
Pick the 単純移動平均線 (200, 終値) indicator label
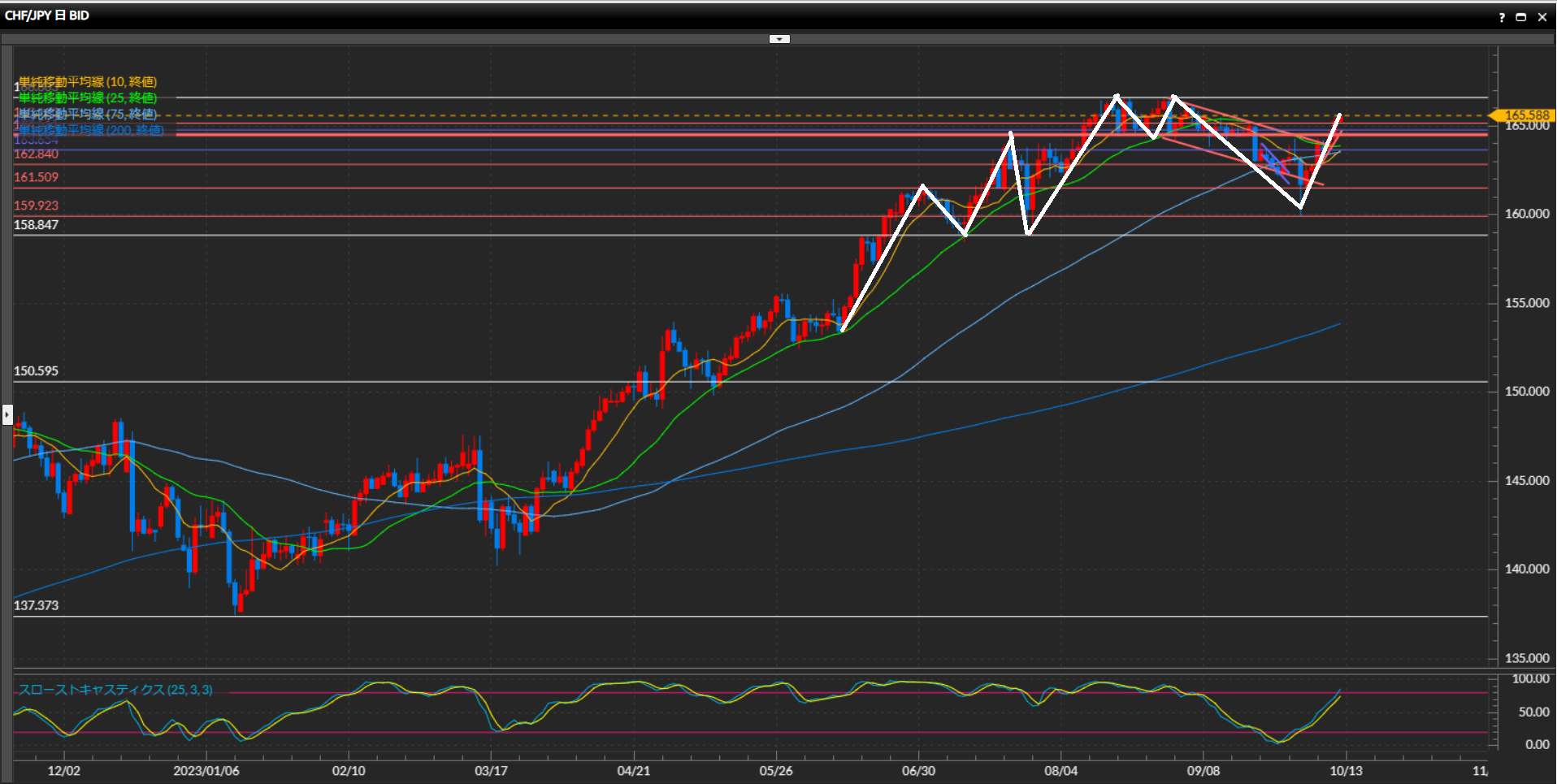[x=91, y=130]
